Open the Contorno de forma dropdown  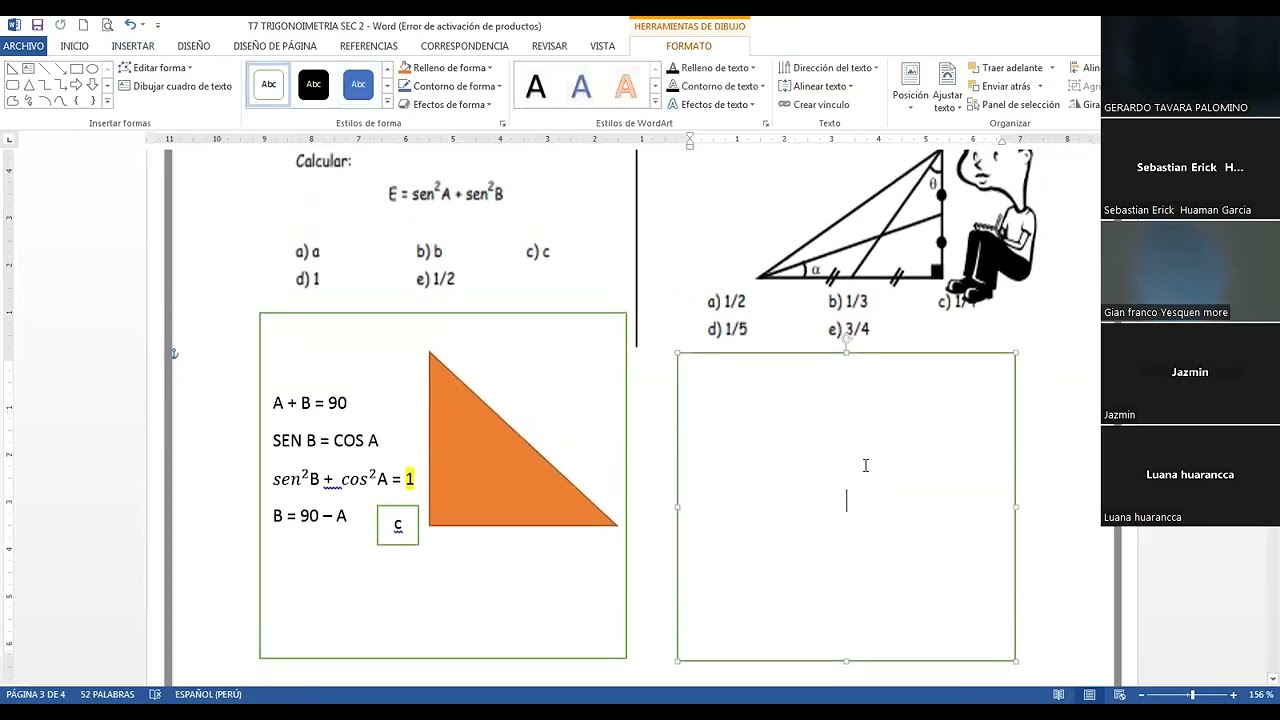pos(450,86)
